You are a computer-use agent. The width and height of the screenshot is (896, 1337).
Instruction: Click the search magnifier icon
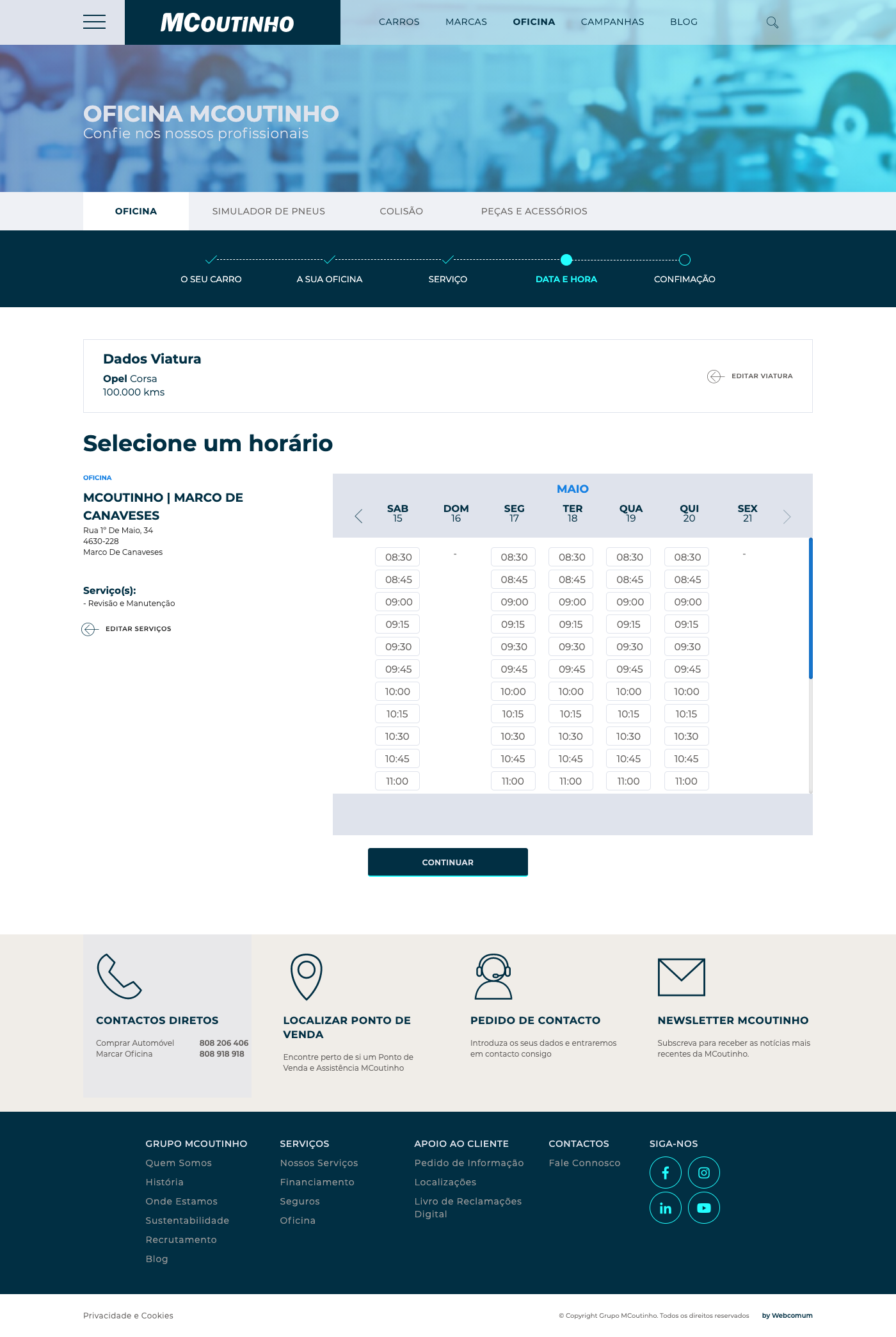(x=772, y=22)
